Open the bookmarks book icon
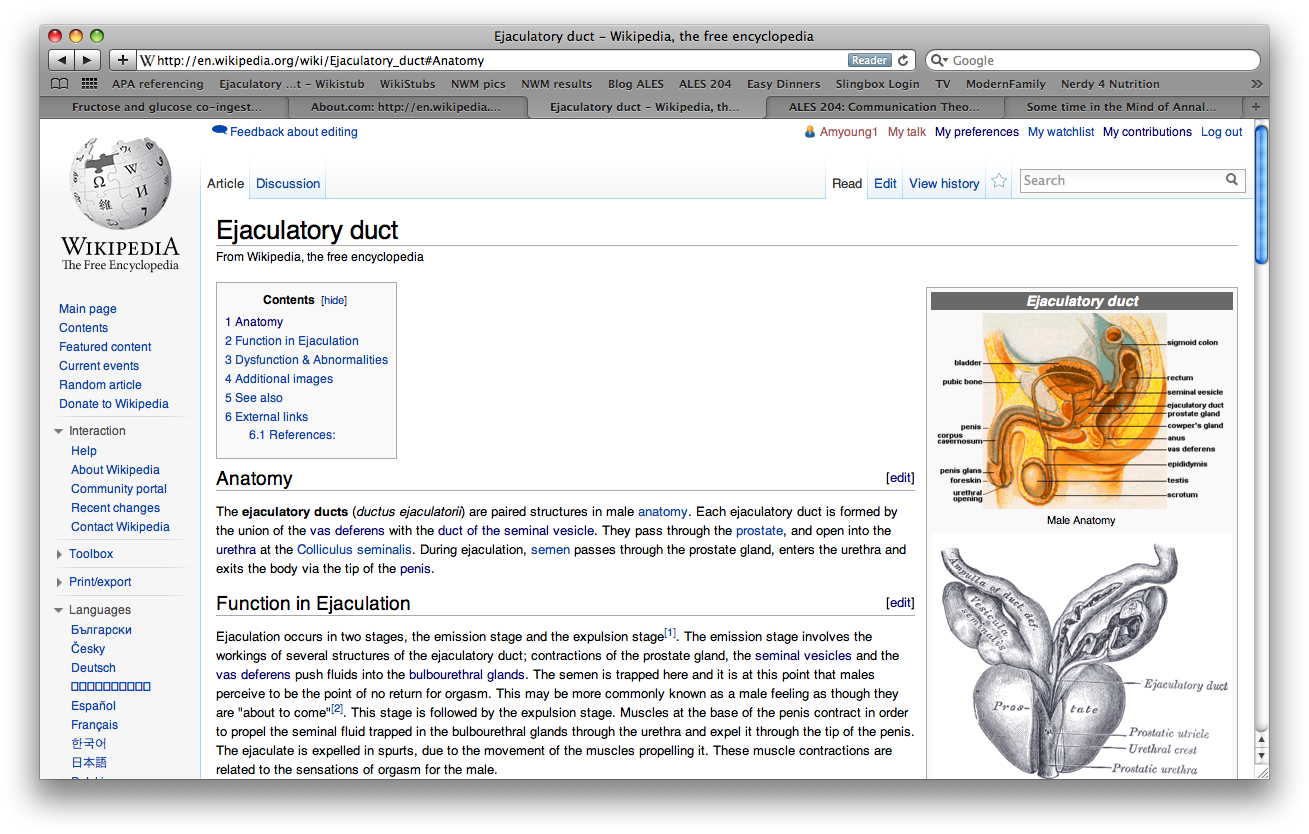 pos(60,84)
